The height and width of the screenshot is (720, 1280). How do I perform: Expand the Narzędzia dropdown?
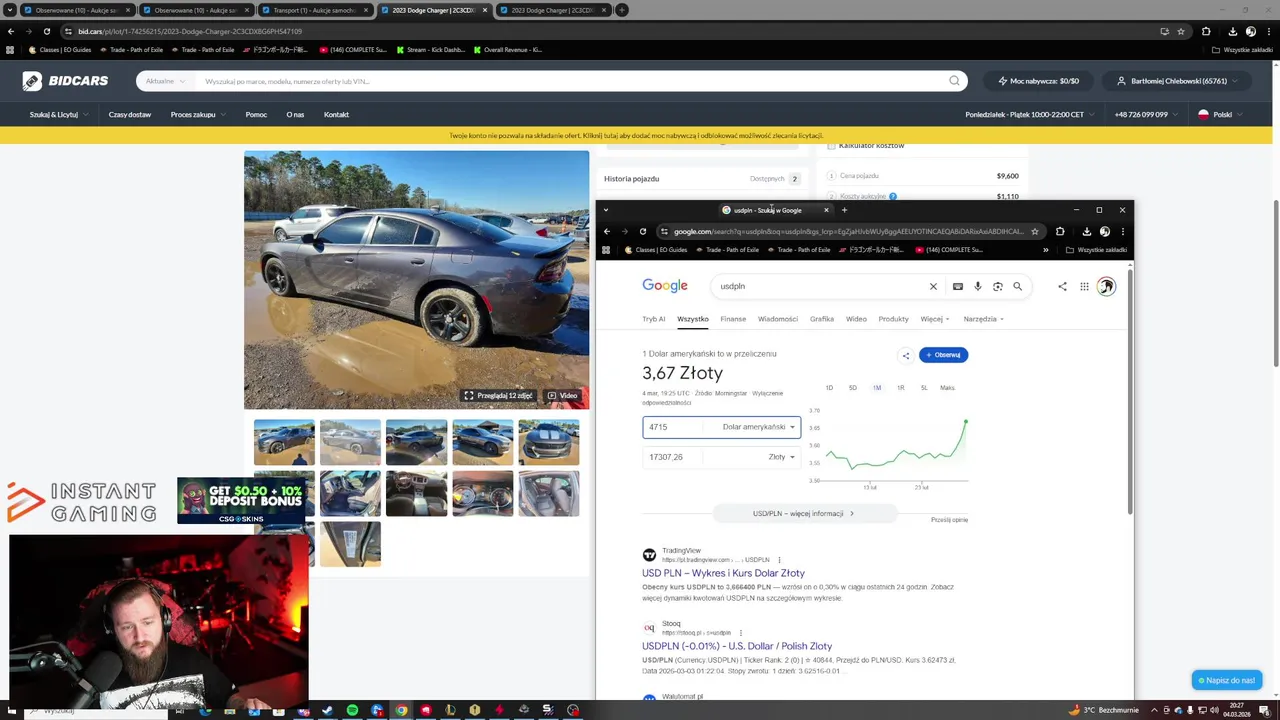click(983, 319)
